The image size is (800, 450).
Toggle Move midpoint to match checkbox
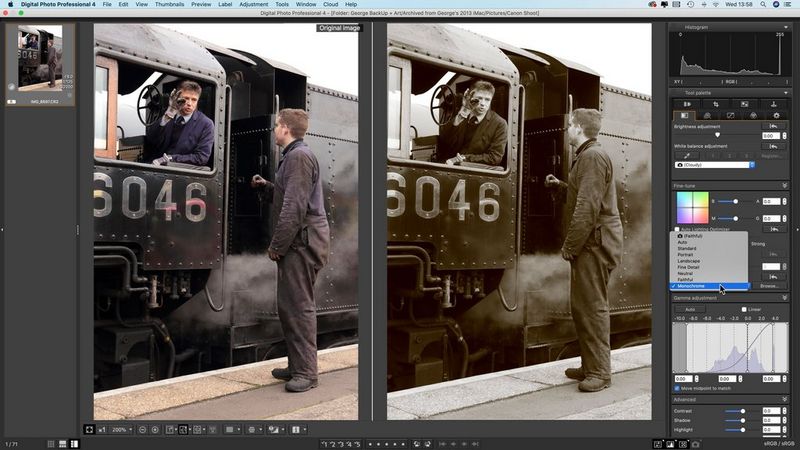[677, 388]
